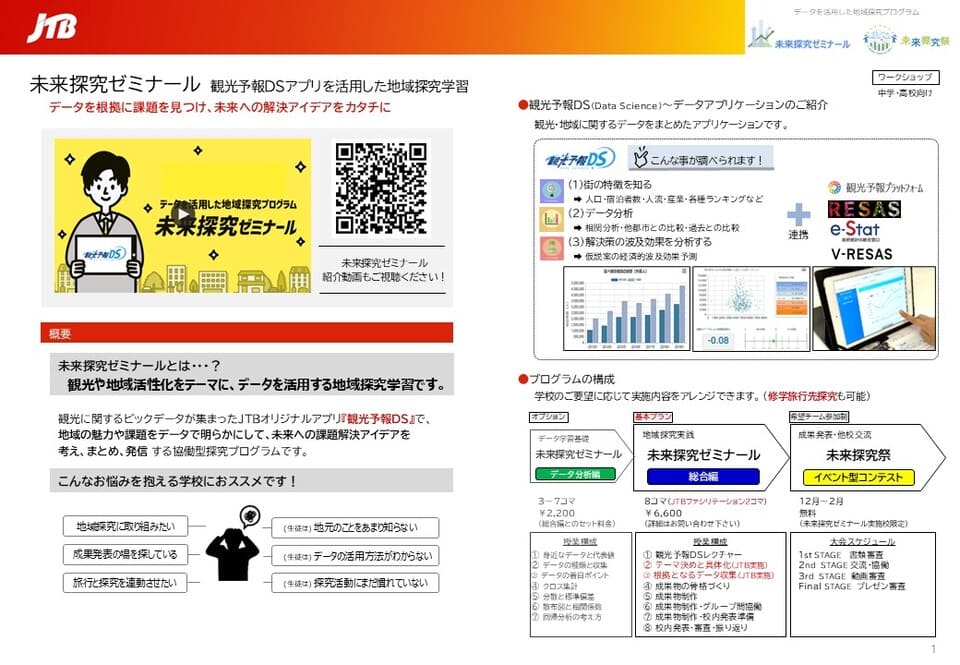Click the 未来探究祭 logo at top right
Viewport: 960px width, 665px height.
[906, 40]
